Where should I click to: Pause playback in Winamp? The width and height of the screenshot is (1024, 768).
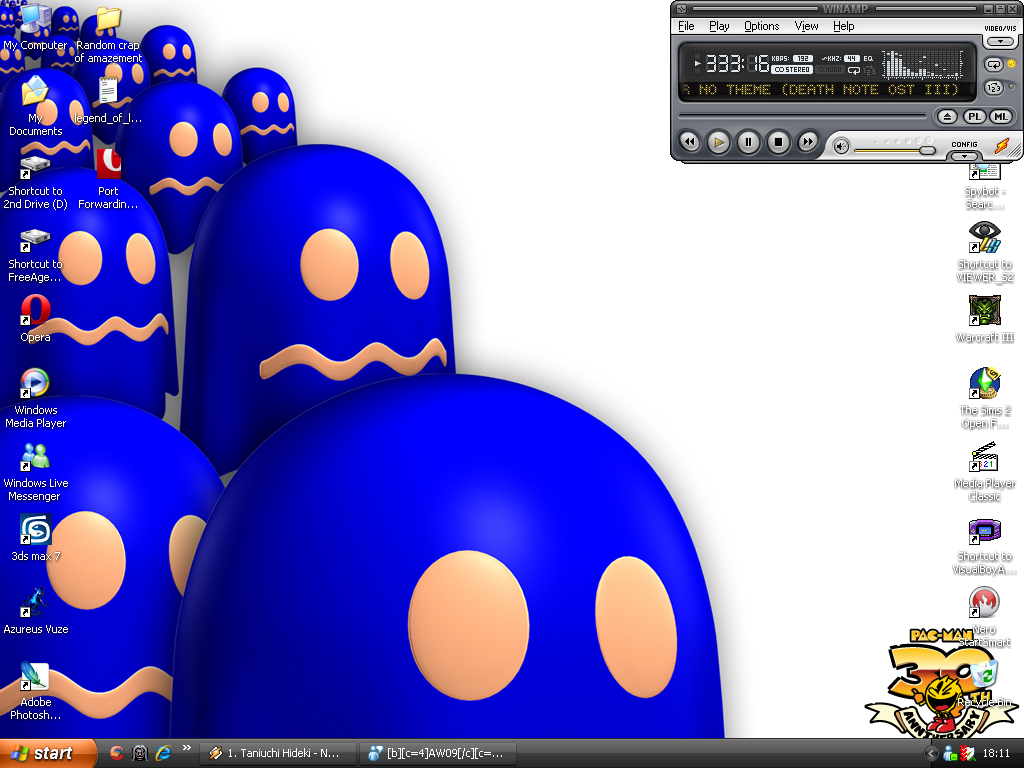(x=748, y=142)
